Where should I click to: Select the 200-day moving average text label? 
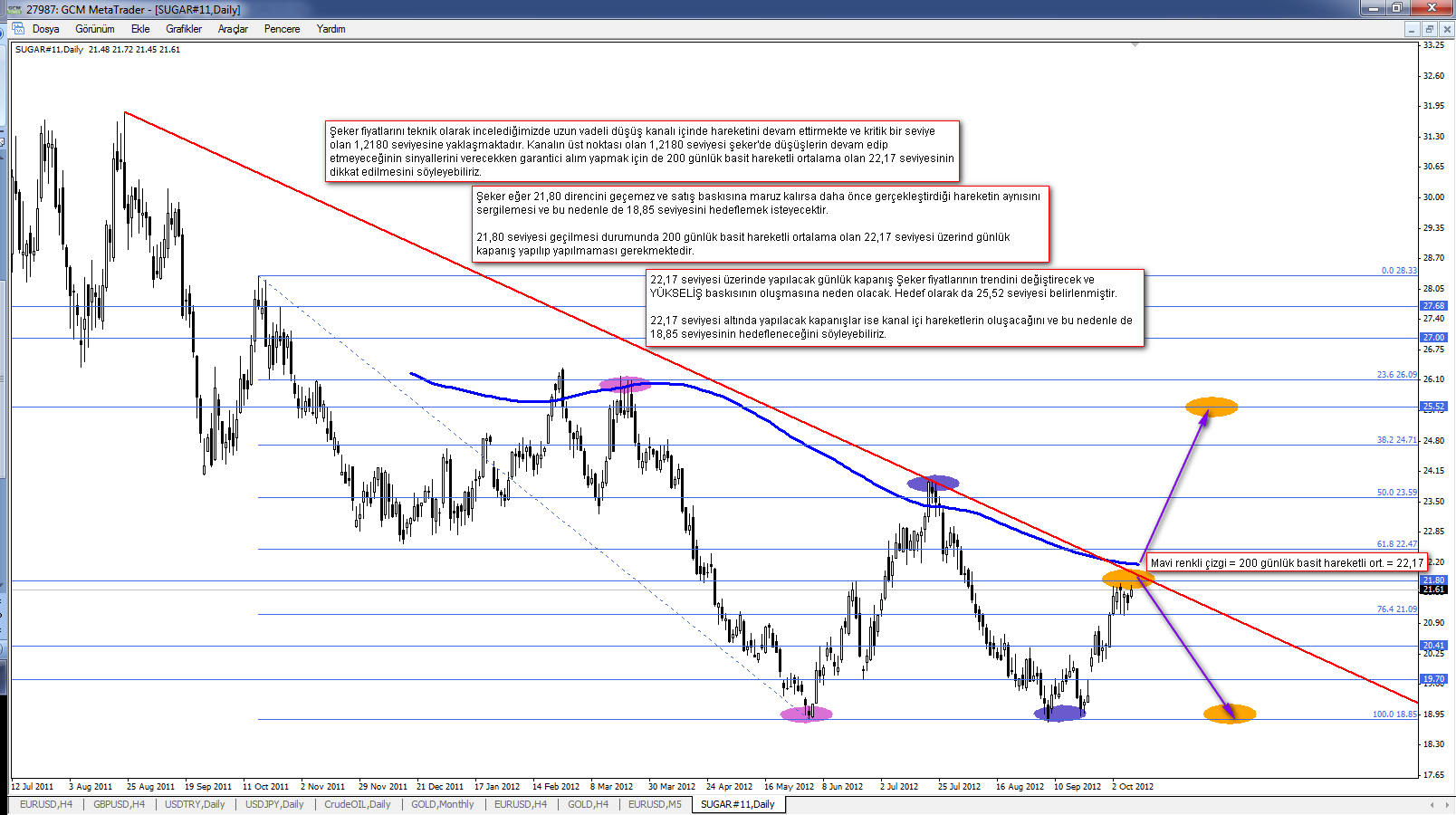coord(1287,562)
